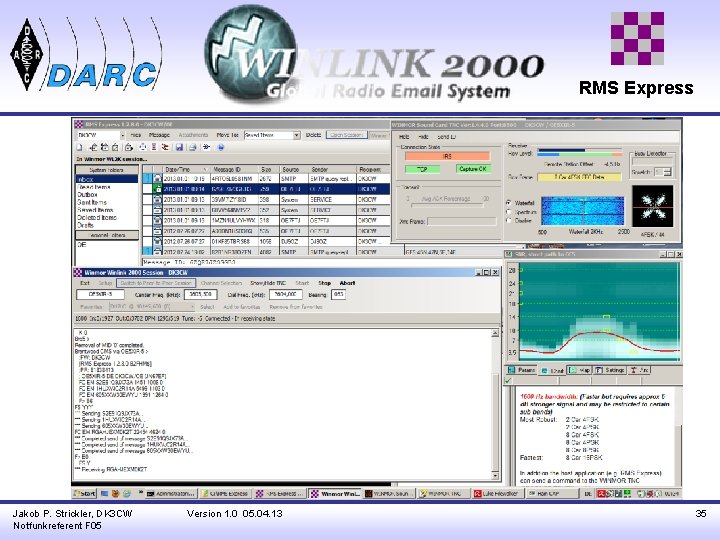Switch to the Chart tab in propagation window
Viewport: 720px width, 540px height.
tap(552, 370)
